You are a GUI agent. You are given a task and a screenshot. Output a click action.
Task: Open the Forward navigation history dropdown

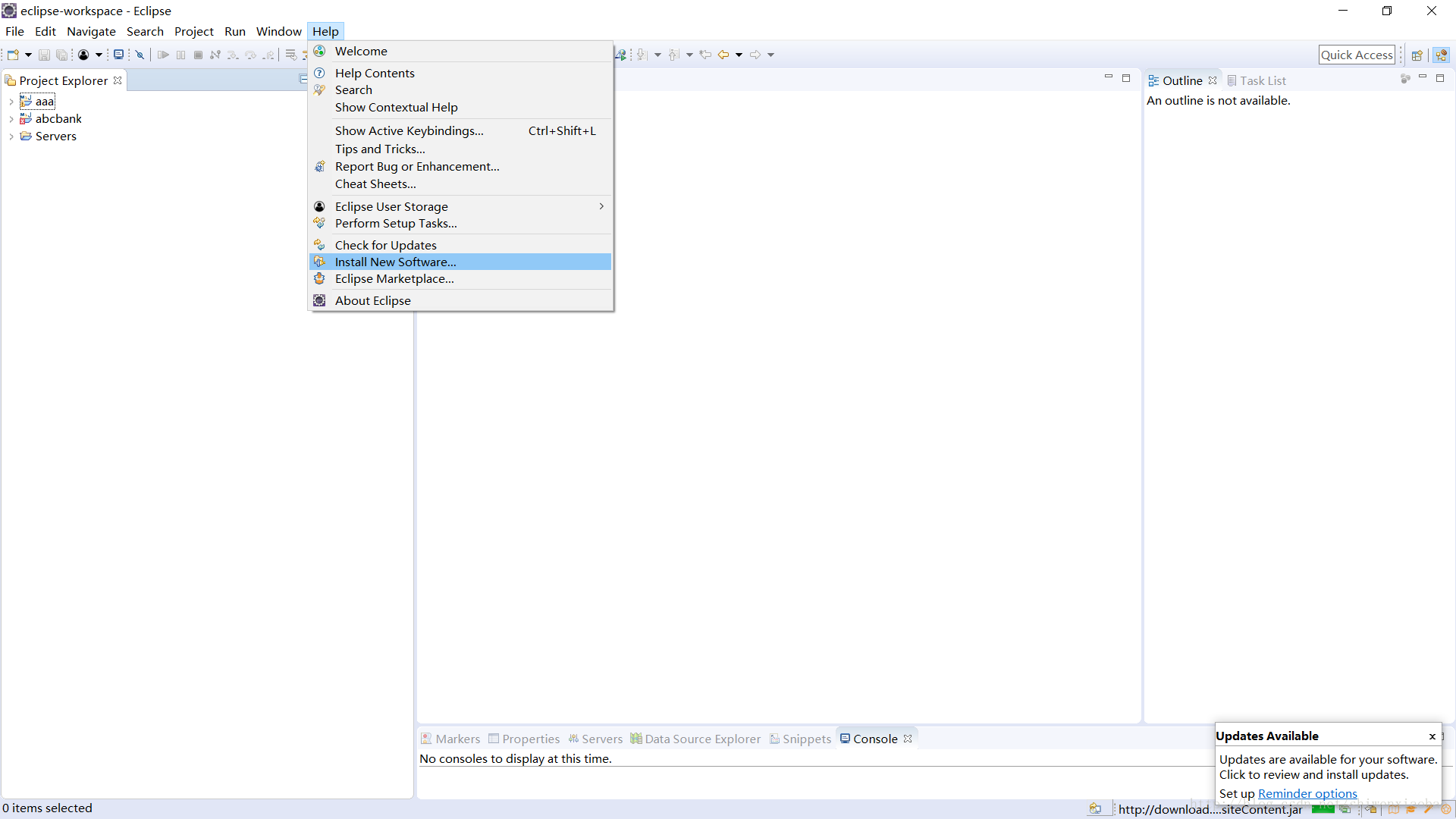pos(770,55)
